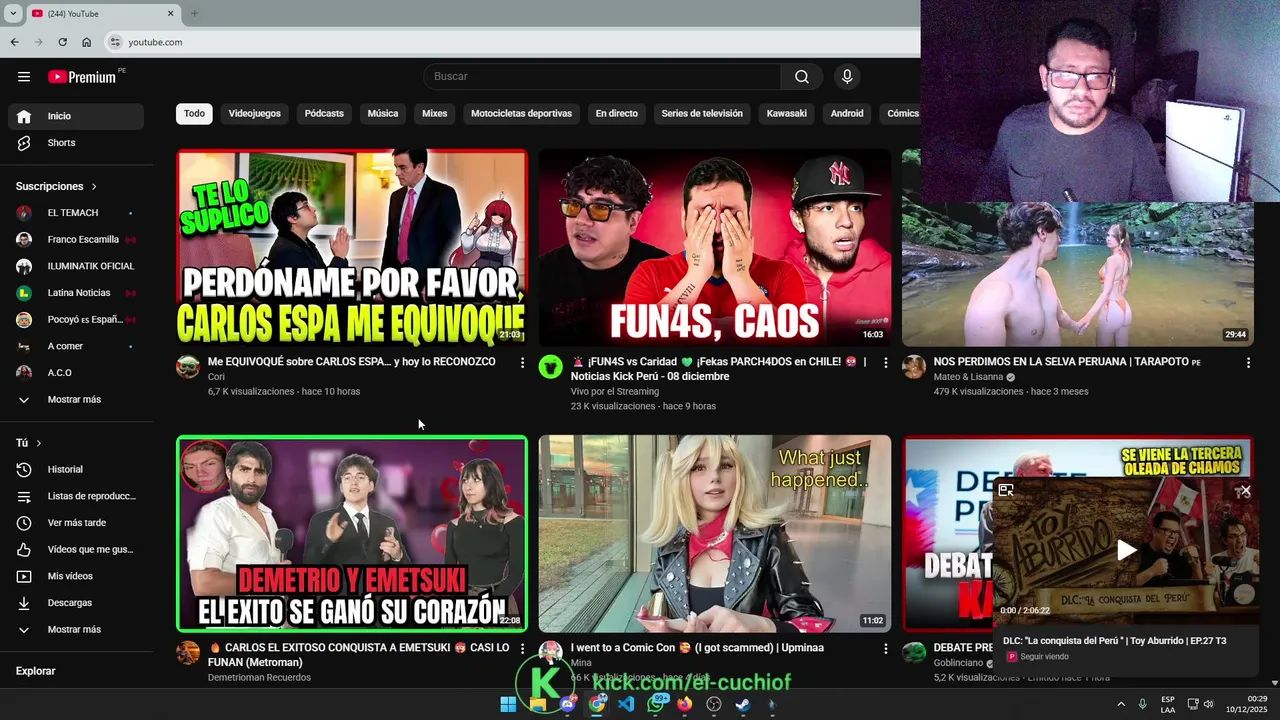Open Steam from the taskbar

(x=743, y=704)
